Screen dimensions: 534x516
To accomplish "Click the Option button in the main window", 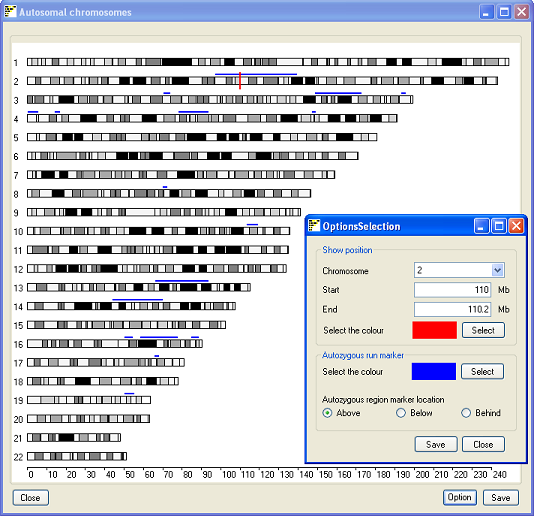I will (459, 497).
